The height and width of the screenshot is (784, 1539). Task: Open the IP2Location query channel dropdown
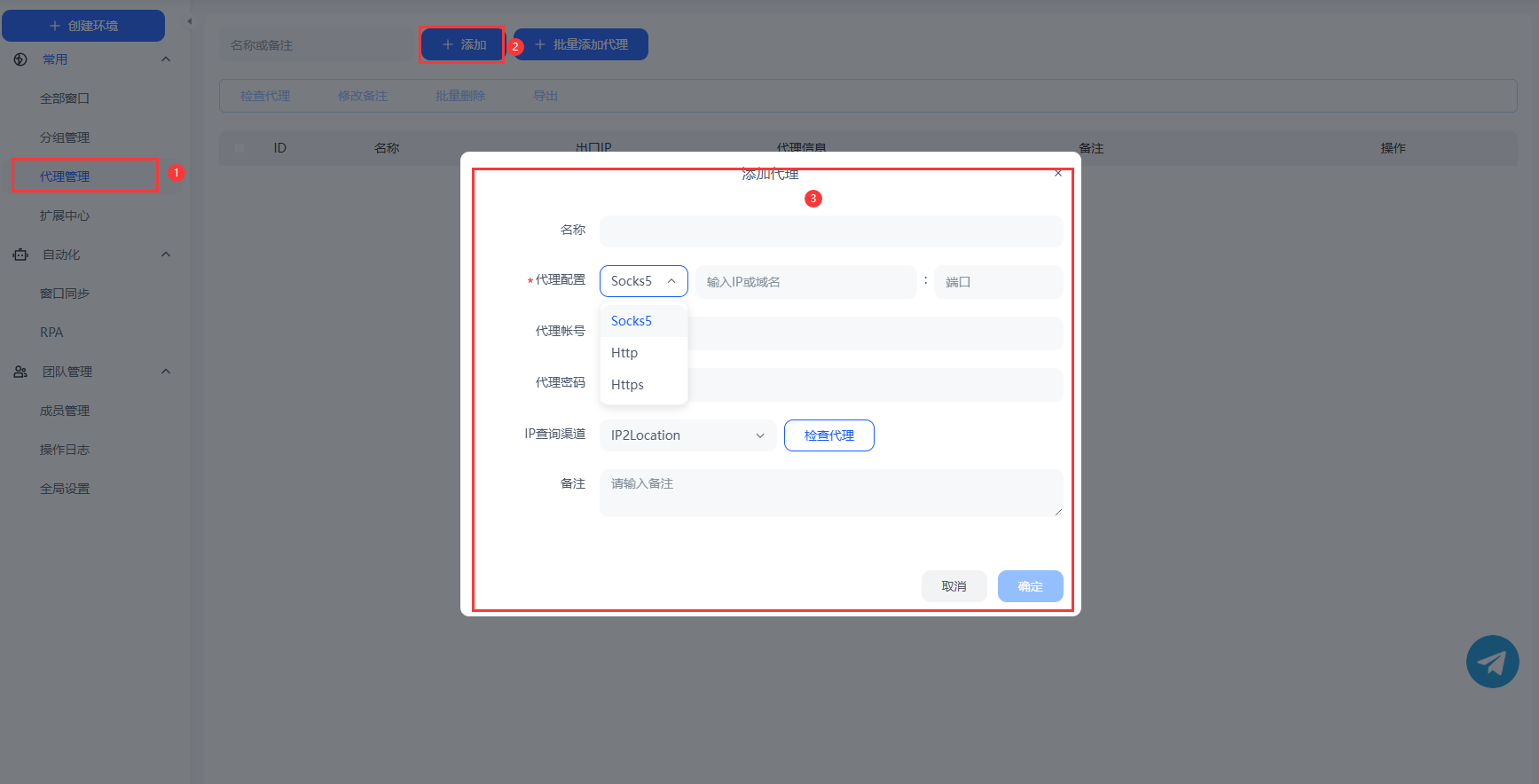[687, 435]
